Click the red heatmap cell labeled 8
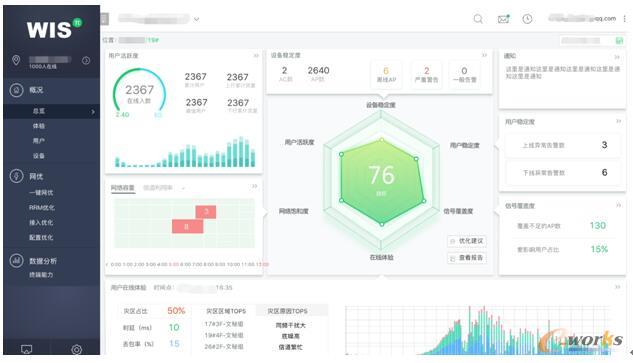The width and height of the screenshot is (633, 363). click(x=187, y=227)
